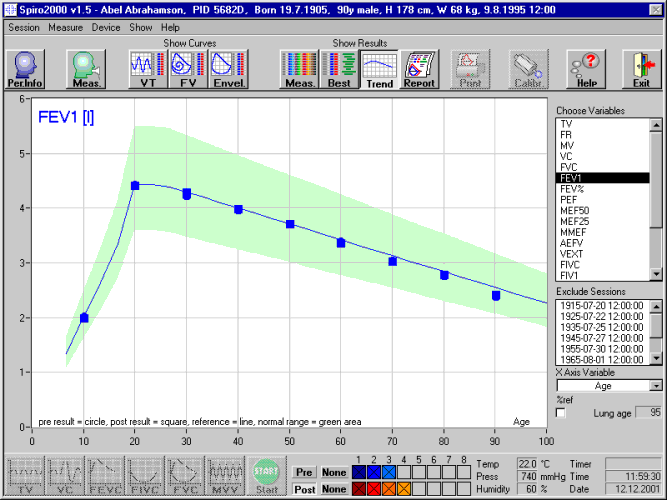Select None for Pre measurements
The height and width of the screenshot is (500, 667).
point(333,472)
